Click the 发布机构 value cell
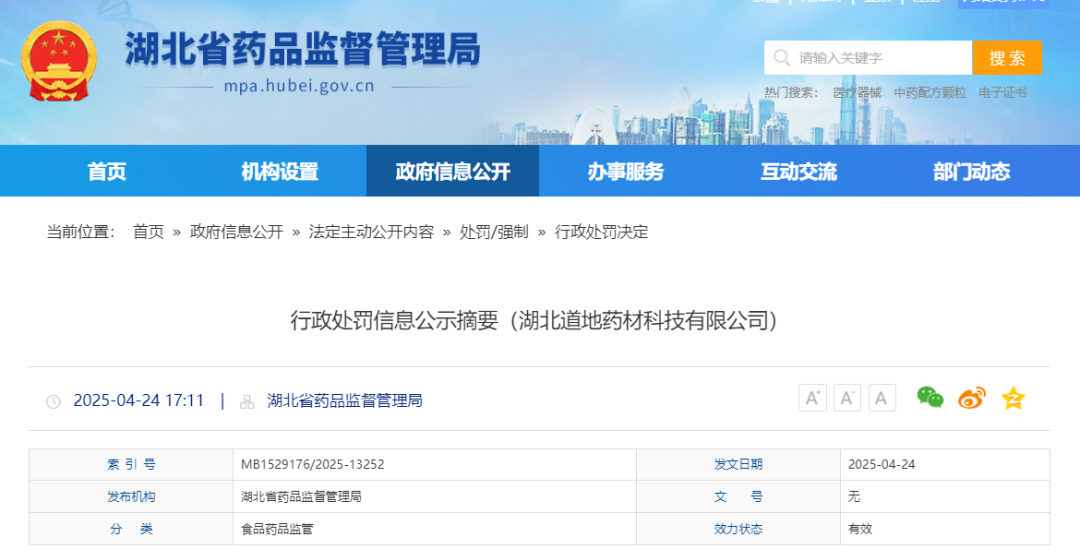1080x549 pixels. 435,497
